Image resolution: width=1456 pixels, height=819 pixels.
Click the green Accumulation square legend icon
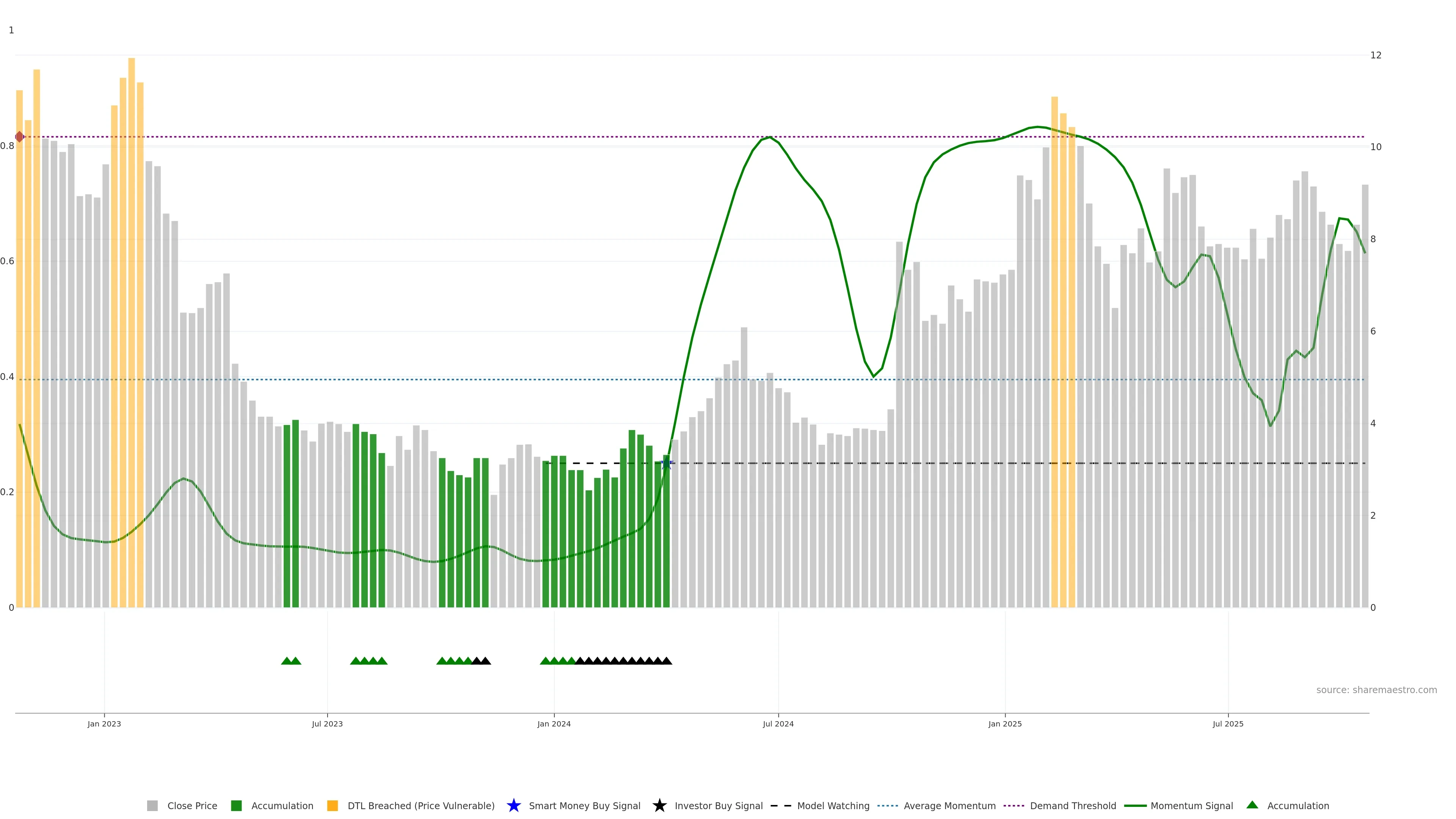tap(236, 806)
